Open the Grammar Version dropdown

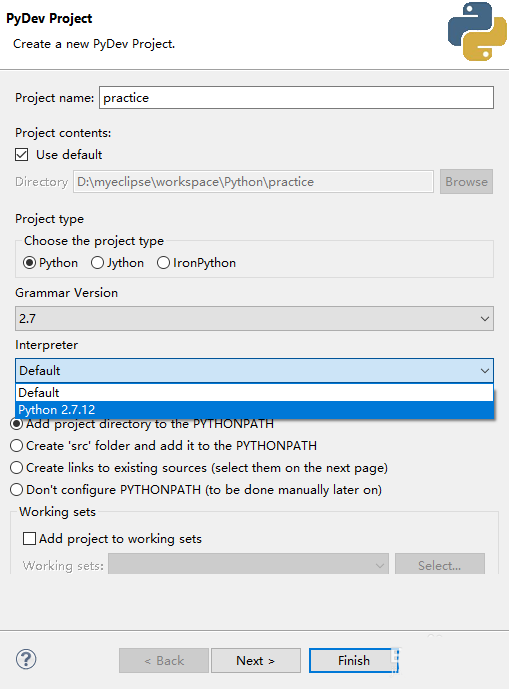[254, 319]
